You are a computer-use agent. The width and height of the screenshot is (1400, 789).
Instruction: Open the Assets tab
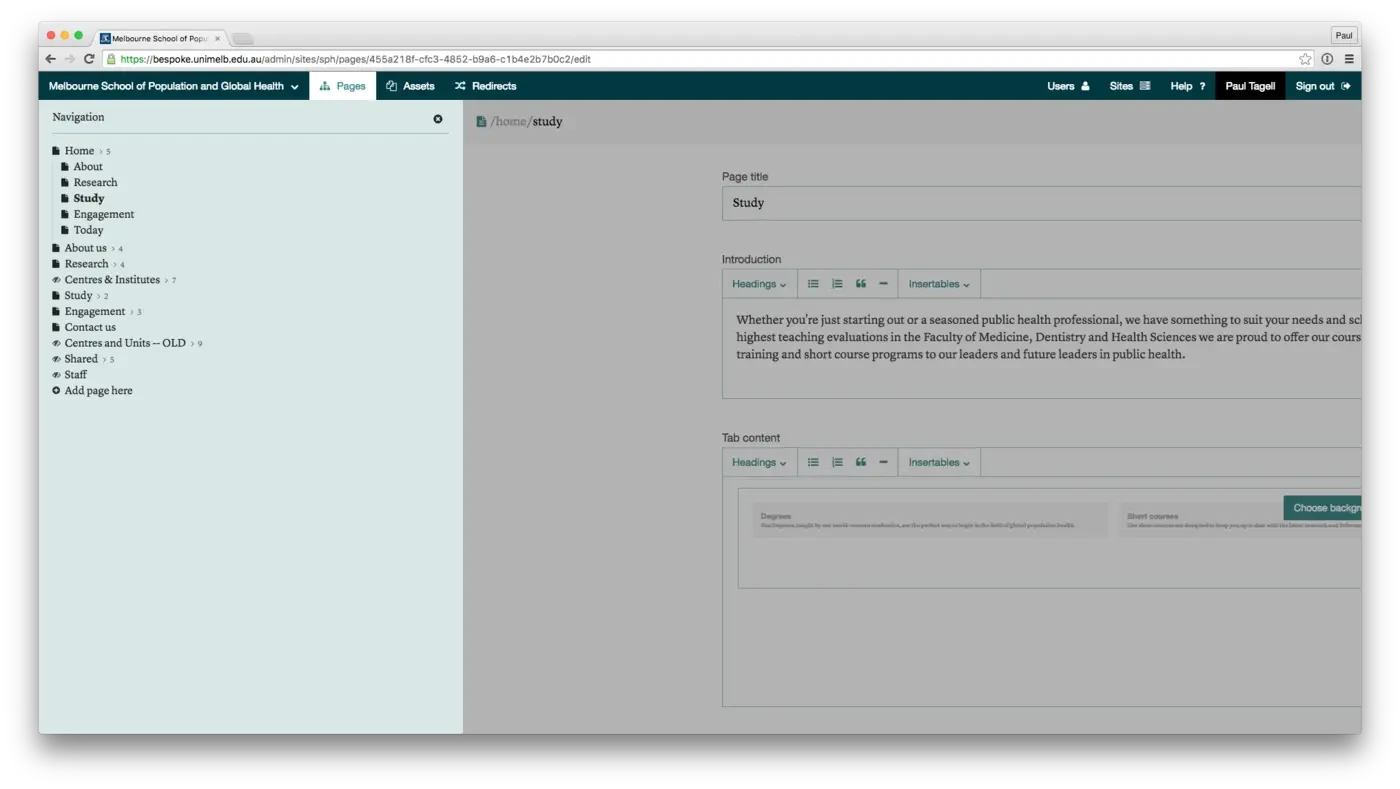pos(410,86)
